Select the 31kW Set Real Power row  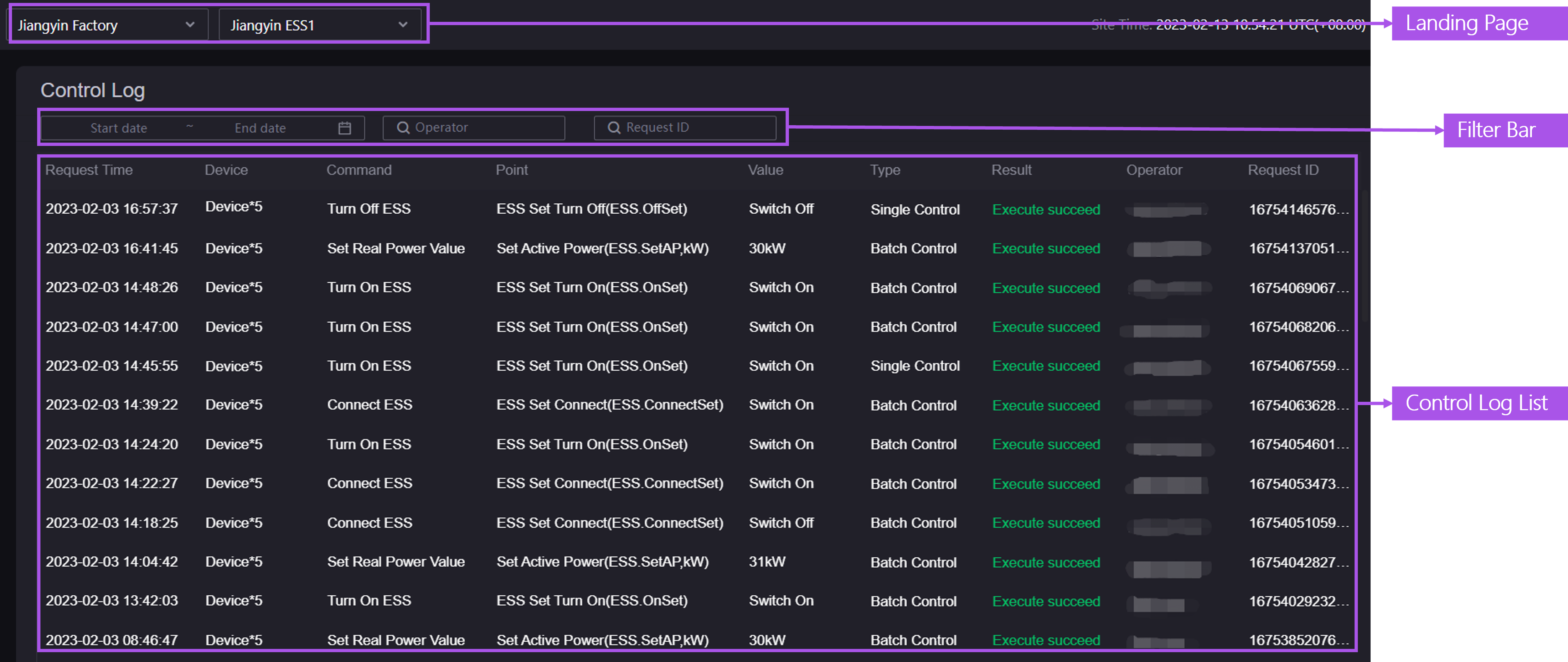click(396, 562)
